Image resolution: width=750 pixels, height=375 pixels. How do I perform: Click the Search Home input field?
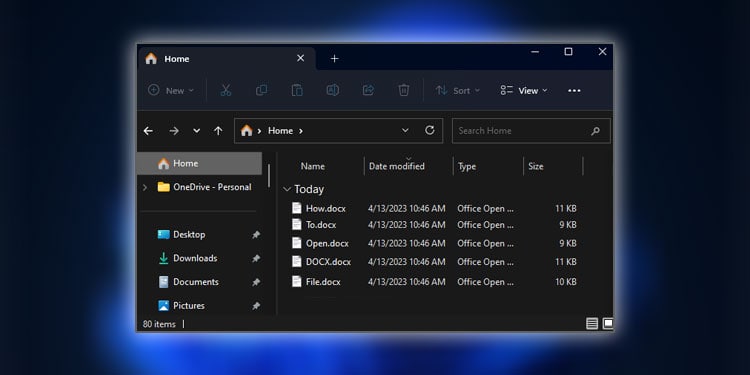(x=531, y=131)
